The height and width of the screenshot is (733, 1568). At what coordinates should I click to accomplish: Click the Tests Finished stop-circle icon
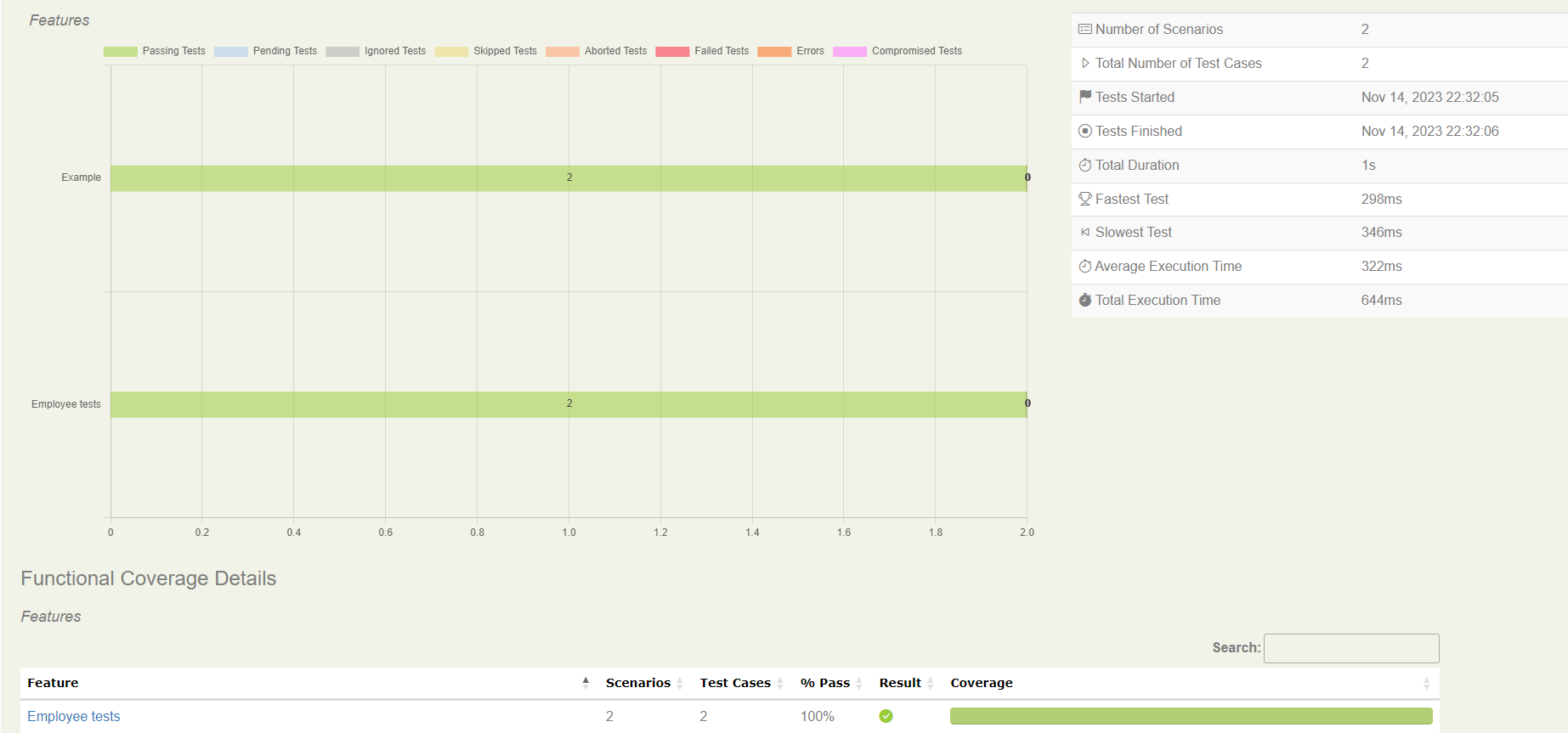tap(1085, 131)
